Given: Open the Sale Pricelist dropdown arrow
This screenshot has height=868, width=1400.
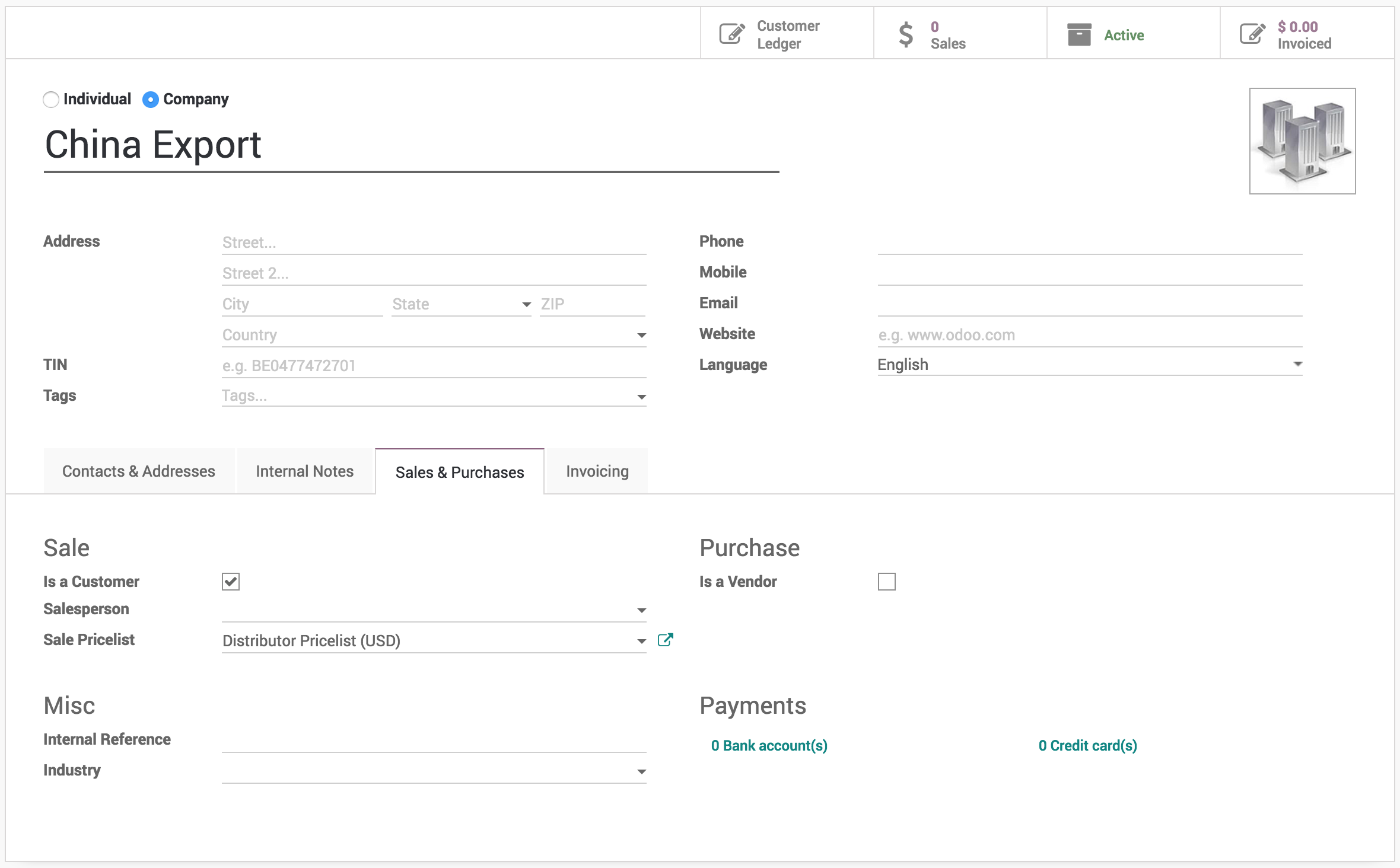Looking at the screenshot, I should (x=641, y=641).
